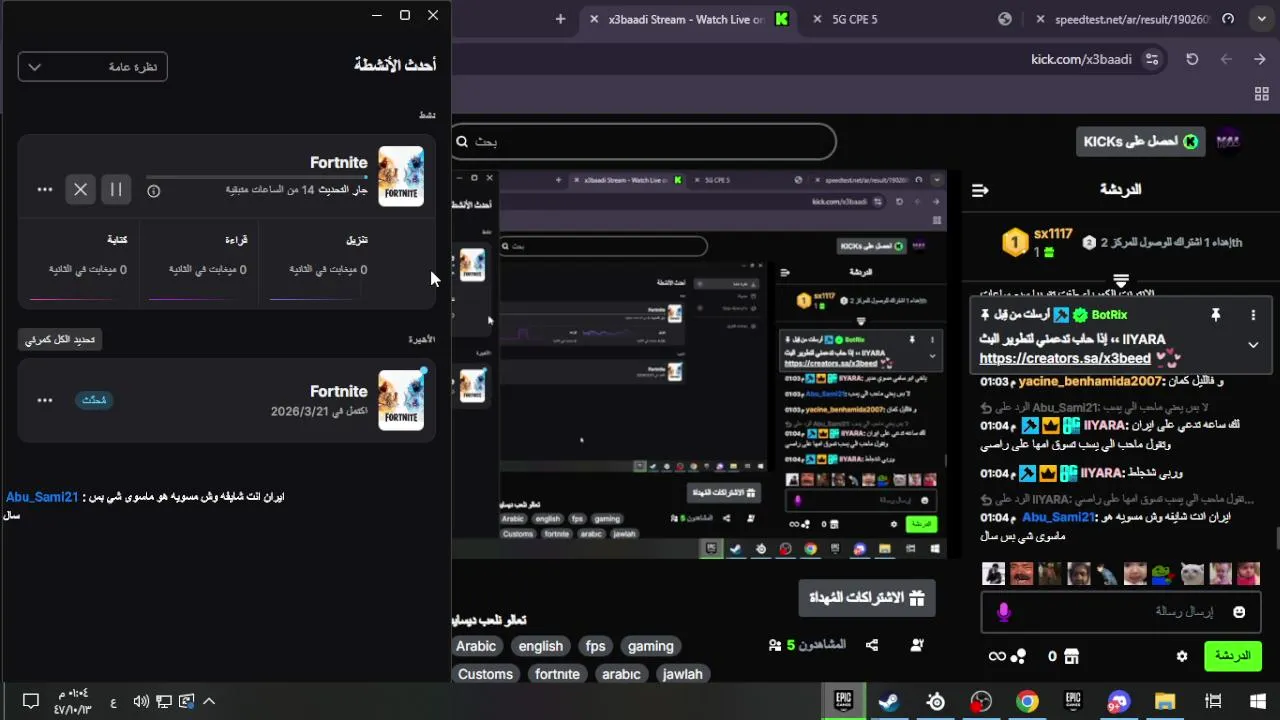Cancel the Fortnite update with the X button

pos(81,189)
